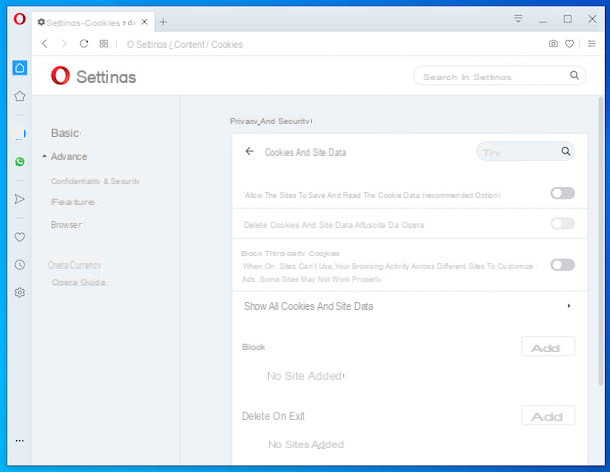Open Messenger icon in sidebar
Screen dimensions: 610x472
[20, 133]
